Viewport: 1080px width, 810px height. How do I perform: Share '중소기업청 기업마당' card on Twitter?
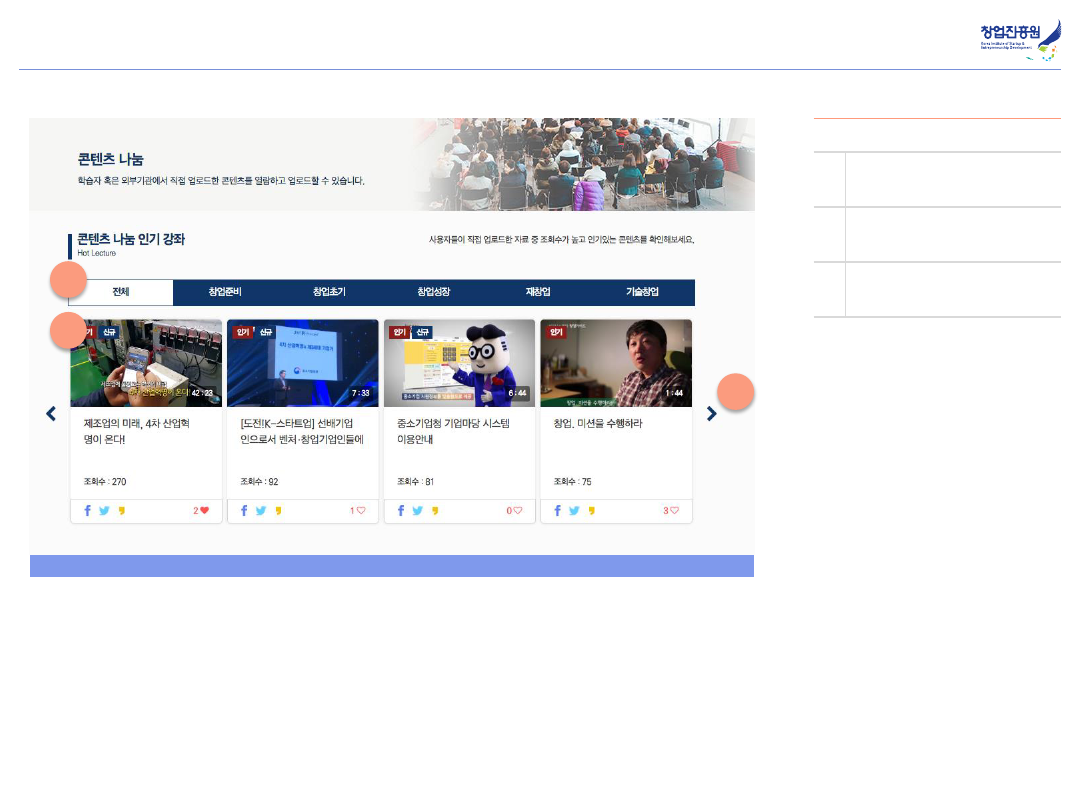click(417, 510)
